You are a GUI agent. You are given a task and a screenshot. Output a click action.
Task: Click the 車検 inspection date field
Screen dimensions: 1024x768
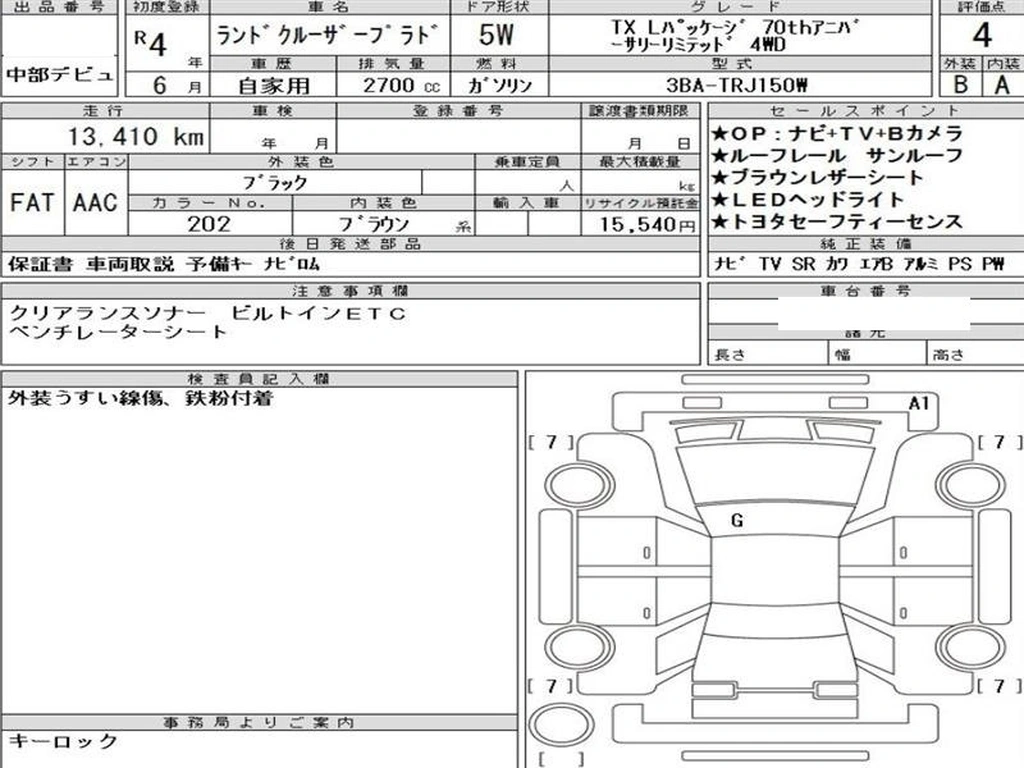273,136
